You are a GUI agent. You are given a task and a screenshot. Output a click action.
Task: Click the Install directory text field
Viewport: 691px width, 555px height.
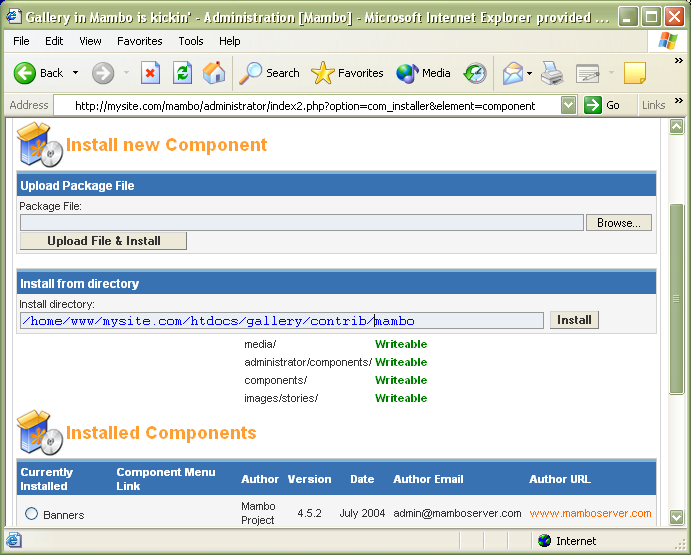pyautogui.click(x=282, y=320)
